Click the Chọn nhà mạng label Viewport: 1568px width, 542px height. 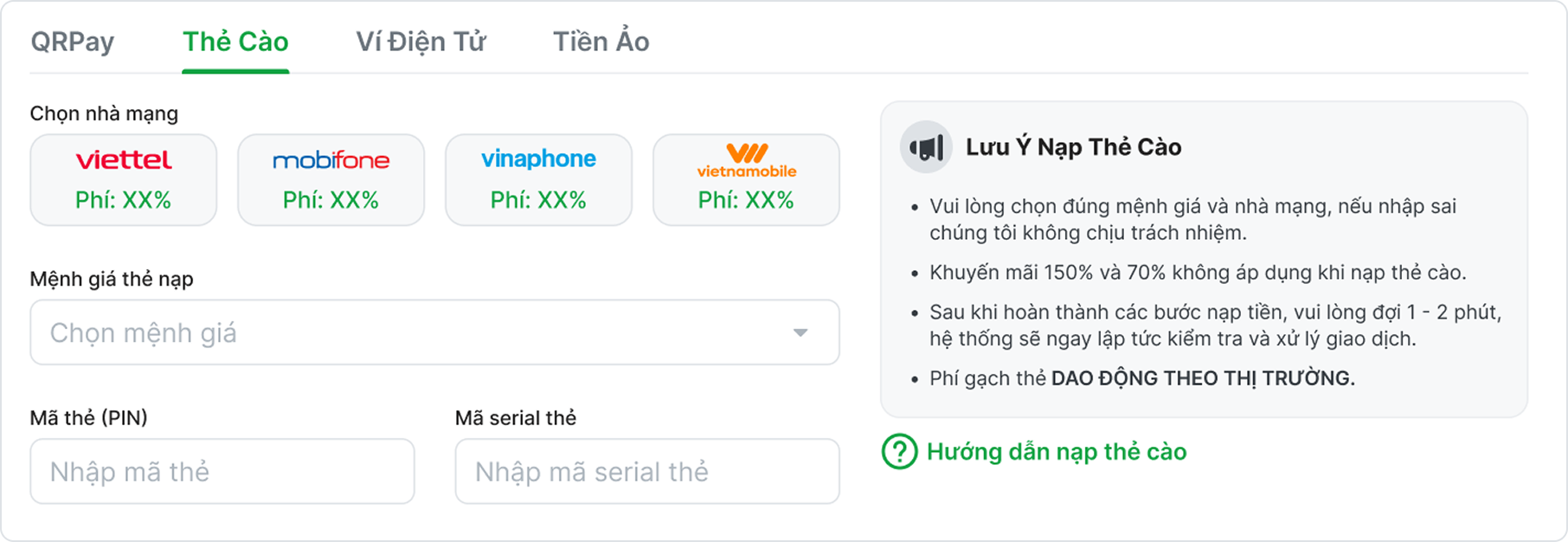104,113
